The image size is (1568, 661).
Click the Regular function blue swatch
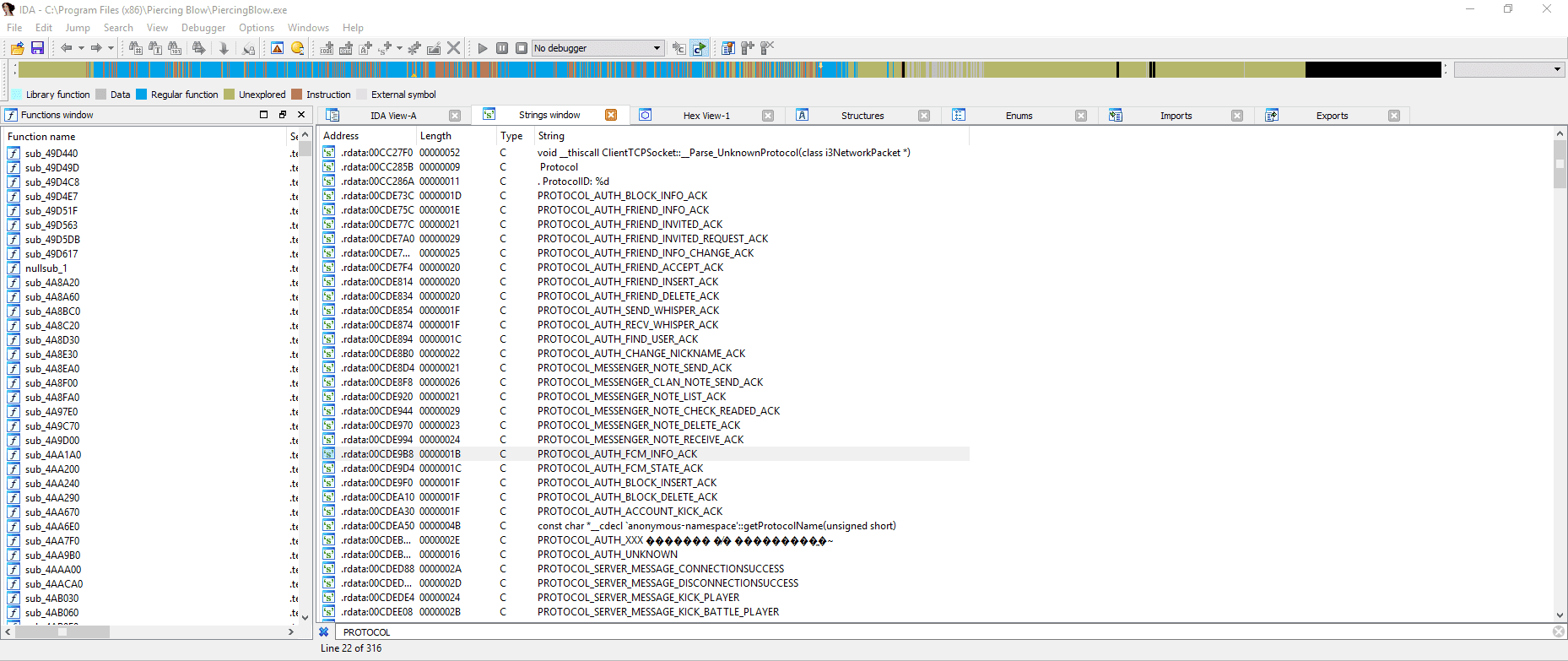pyautogui.click(x=142, y=95)
